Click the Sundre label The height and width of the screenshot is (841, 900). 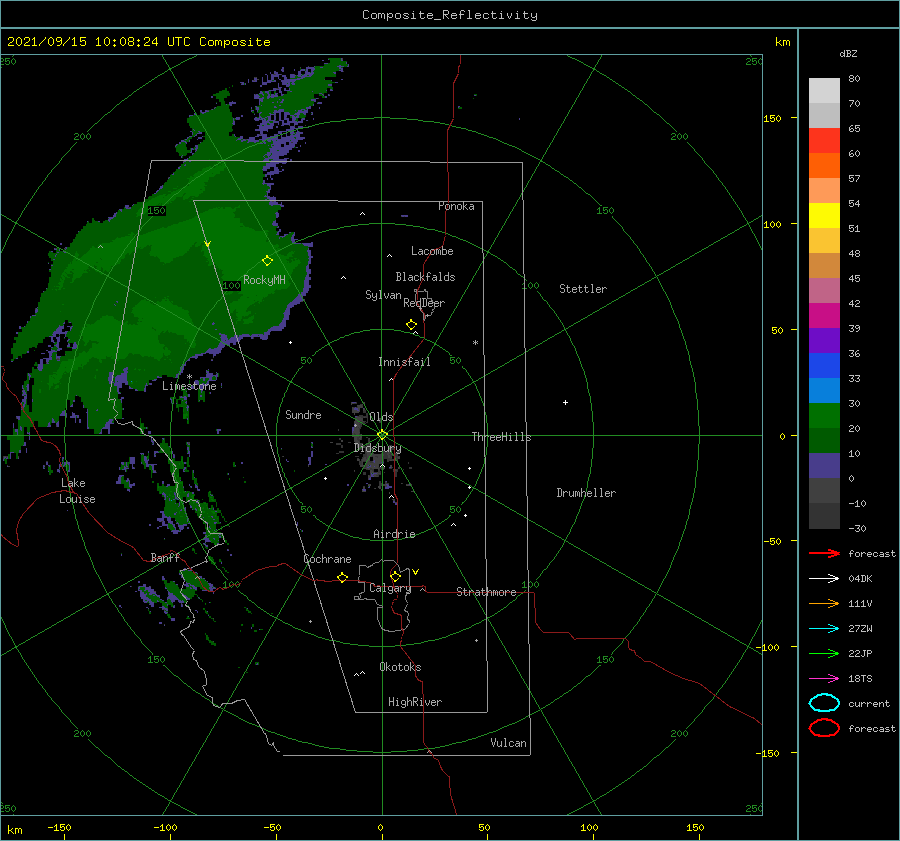click(x=303, y=414)
